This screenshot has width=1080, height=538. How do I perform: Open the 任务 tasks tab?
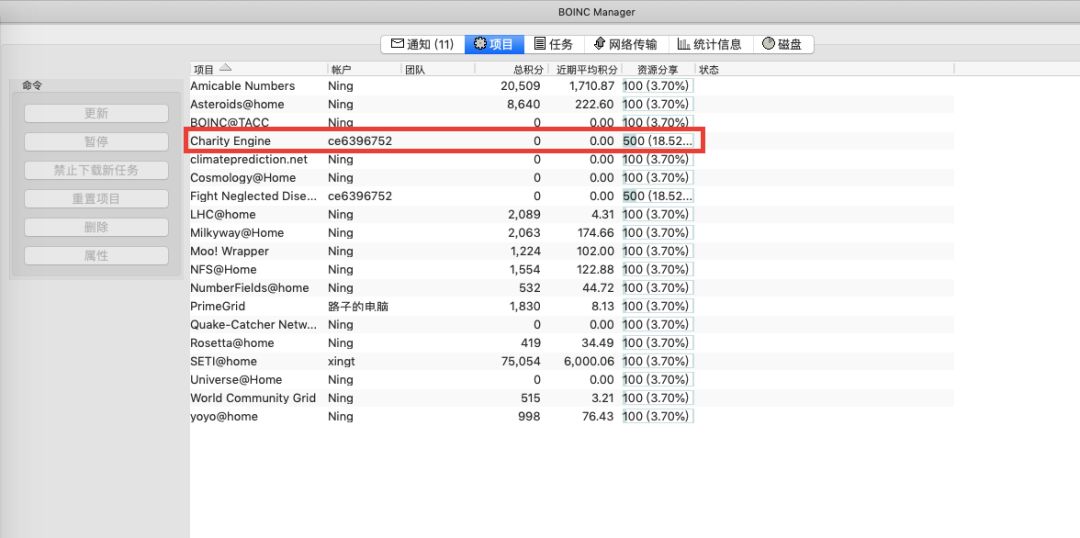(554, 45)
